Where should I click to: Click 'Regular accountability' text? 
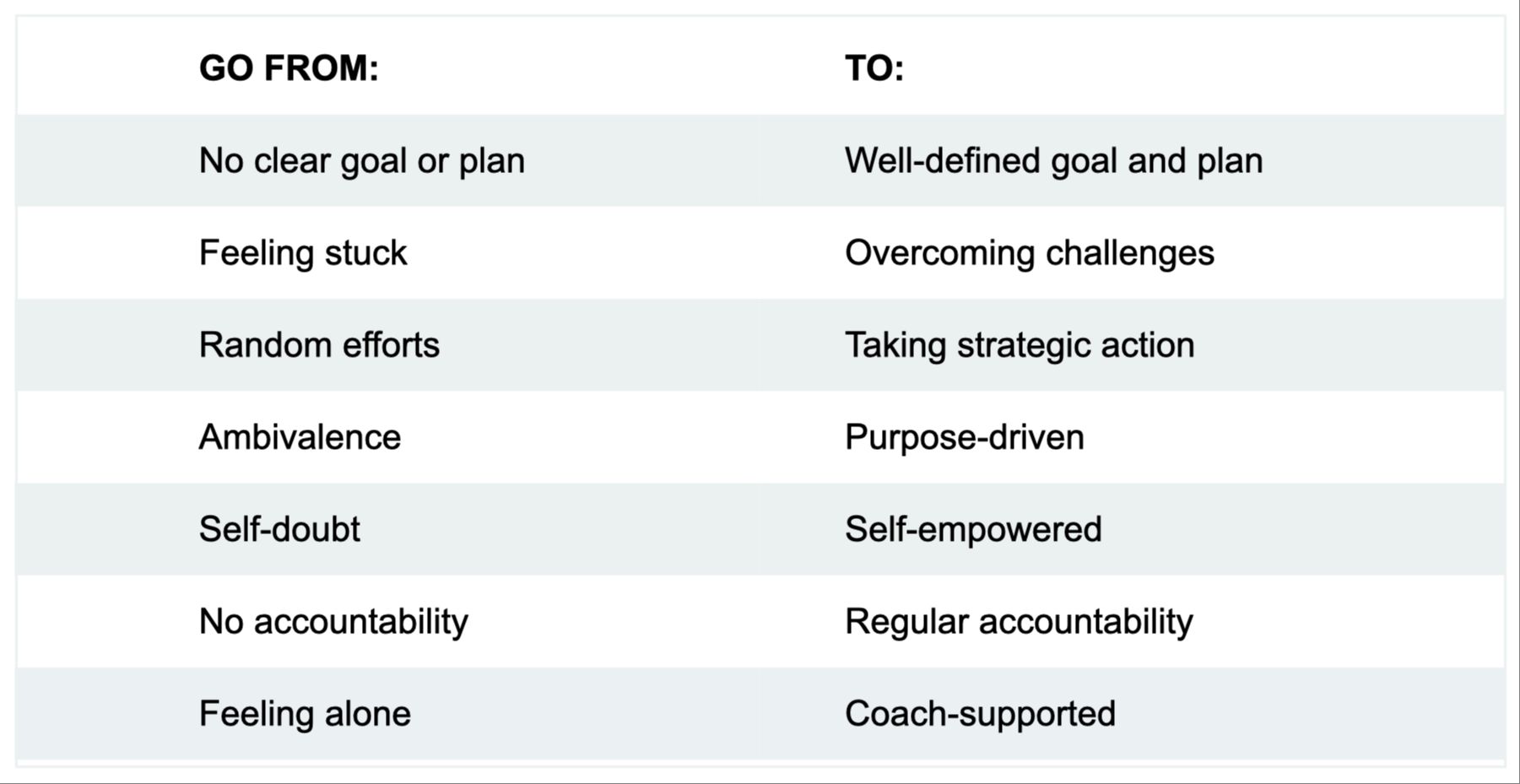[1019, 622]
